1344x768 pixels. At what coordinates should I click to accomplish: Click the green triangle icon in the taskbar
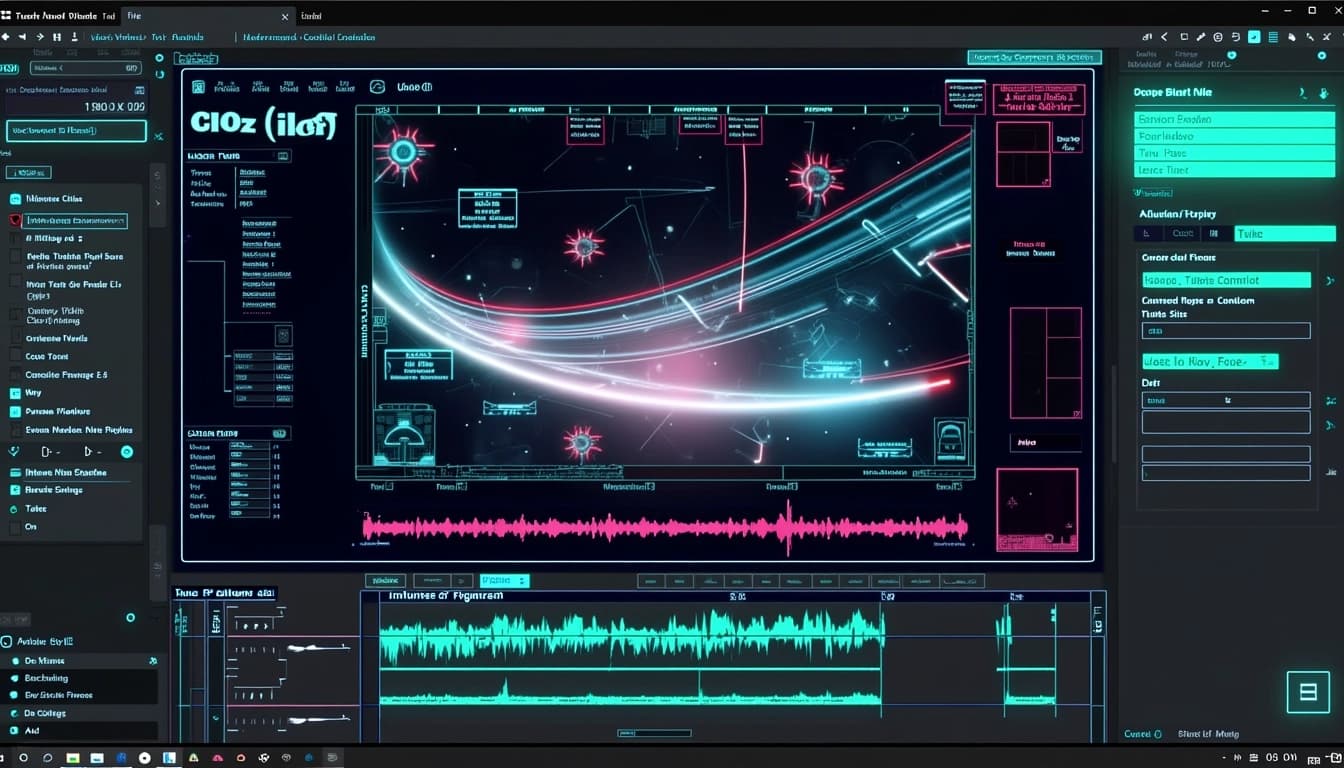(194, 758)
